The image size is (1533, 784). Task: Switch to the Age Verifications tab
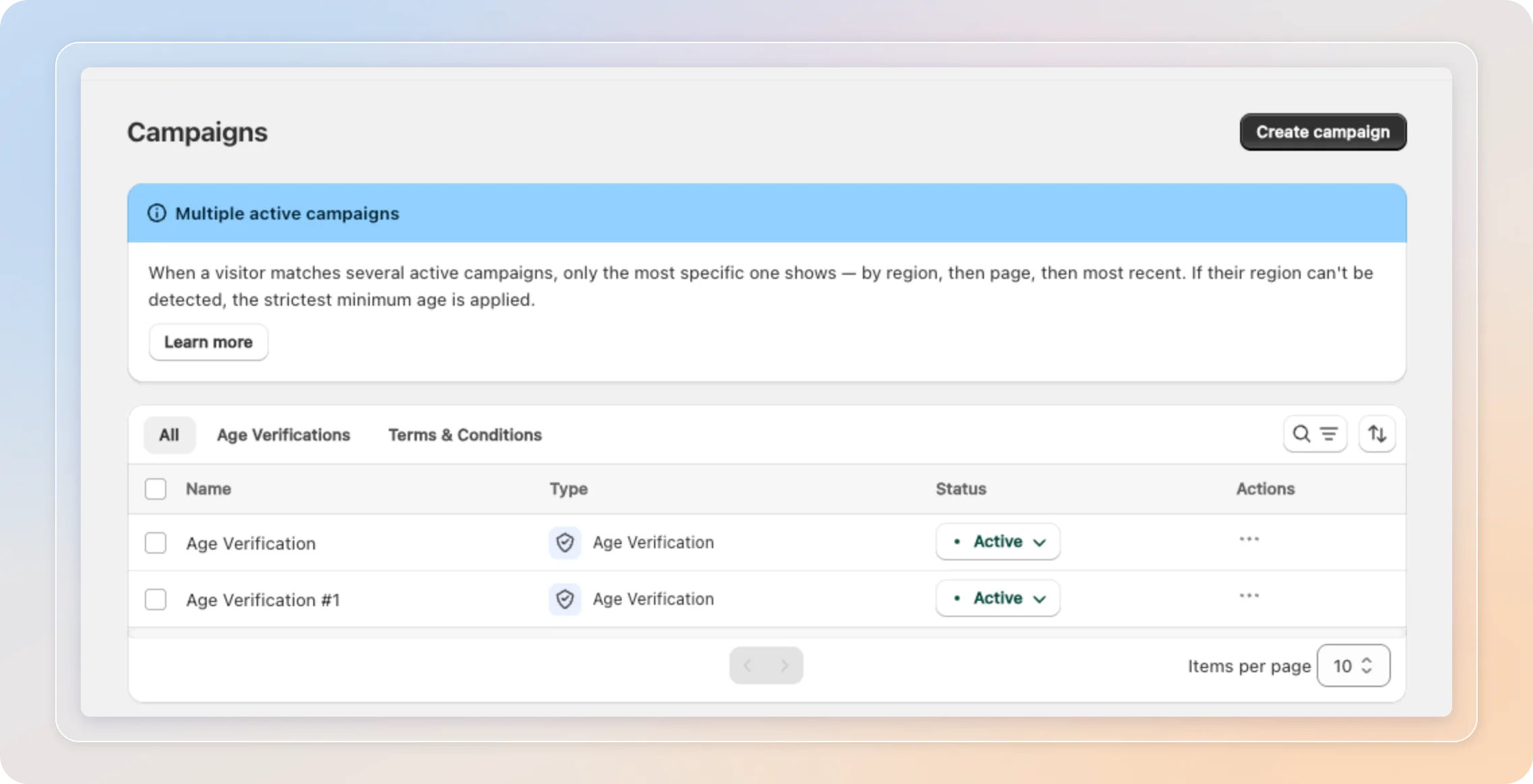284,434
